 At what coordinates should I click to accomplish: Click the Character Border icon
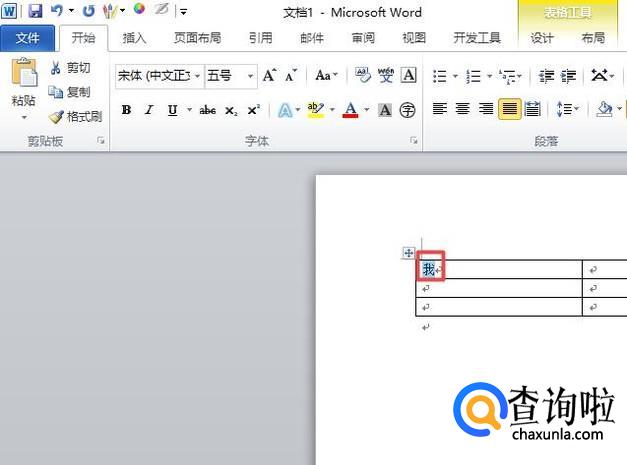point(409,75)
